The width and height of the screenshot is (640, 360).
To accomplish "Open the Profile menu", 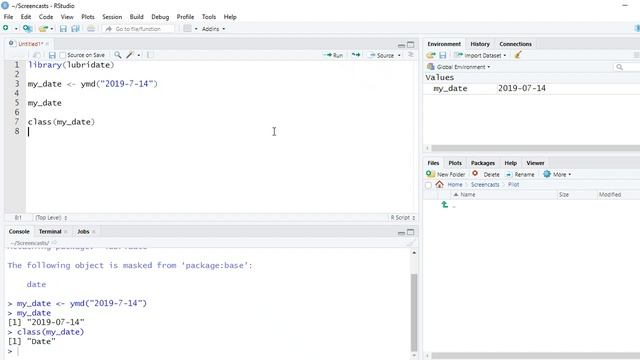I will click(x=185, y=17).
